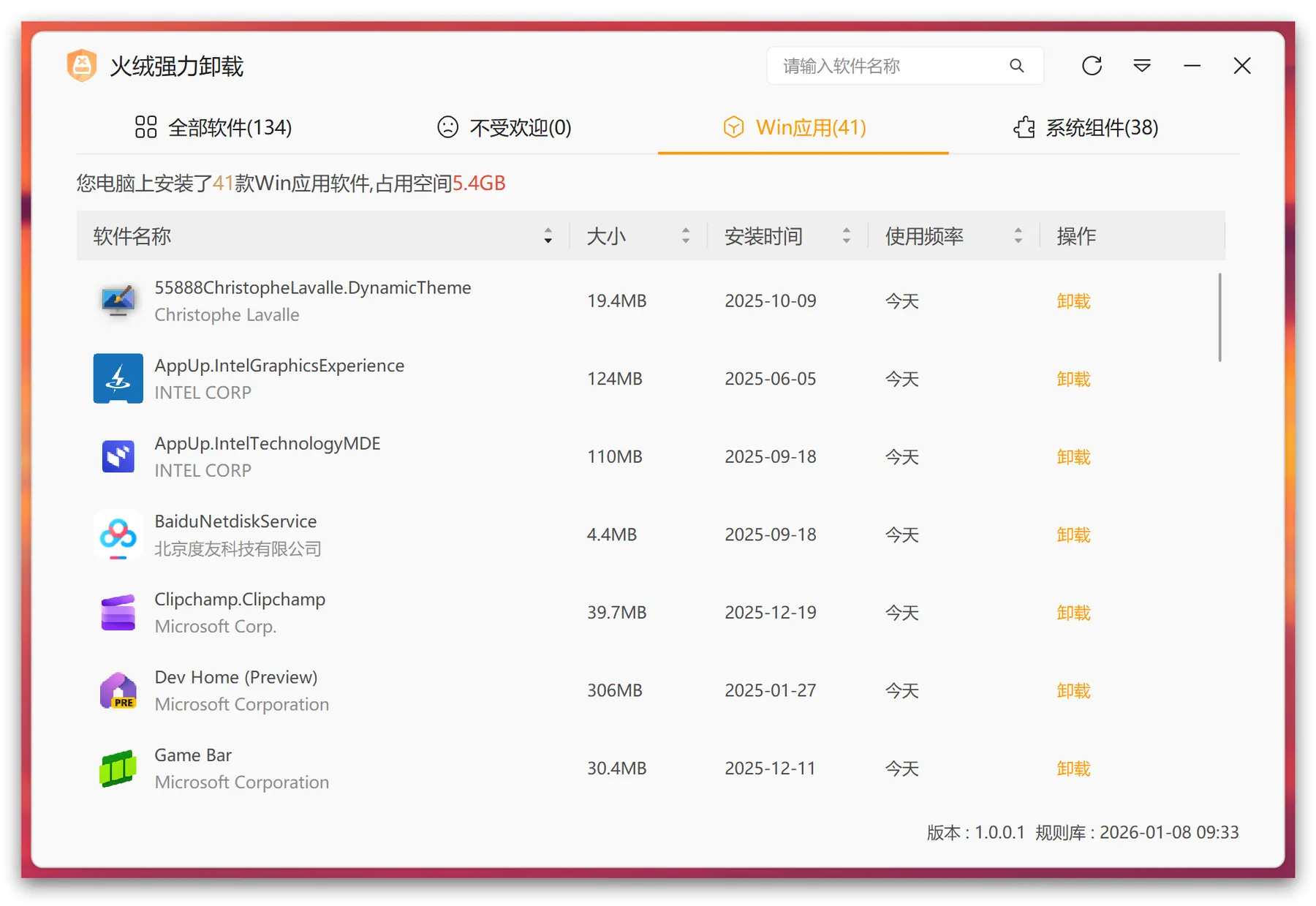Screen dimensions: 1316x906
Task: Click the Dev Home Preview icon
Action: point(118,690)
